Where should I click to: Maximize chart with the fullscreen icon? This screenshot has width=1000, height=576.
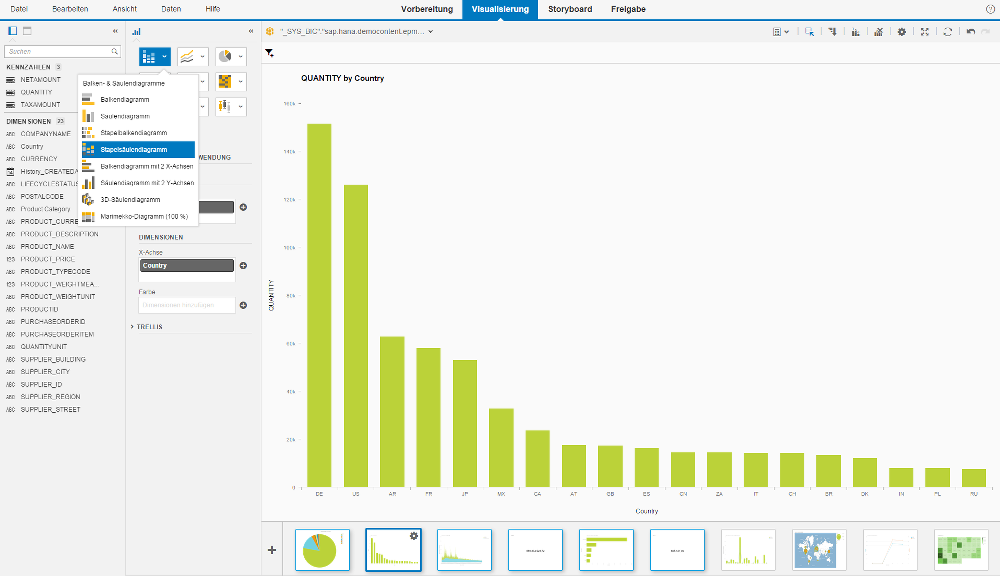(x=925, y=32)
